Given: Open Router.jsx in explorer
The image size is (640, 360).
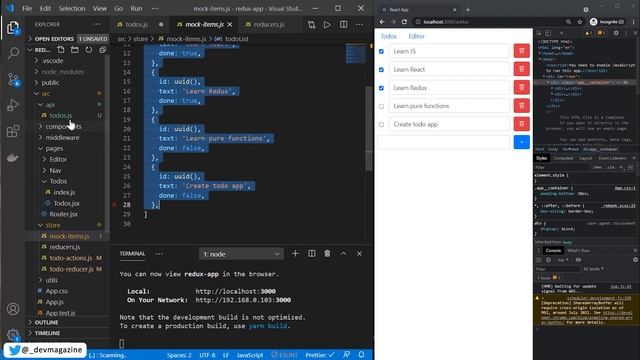Looking at the screenshot, I should (63, 214).
